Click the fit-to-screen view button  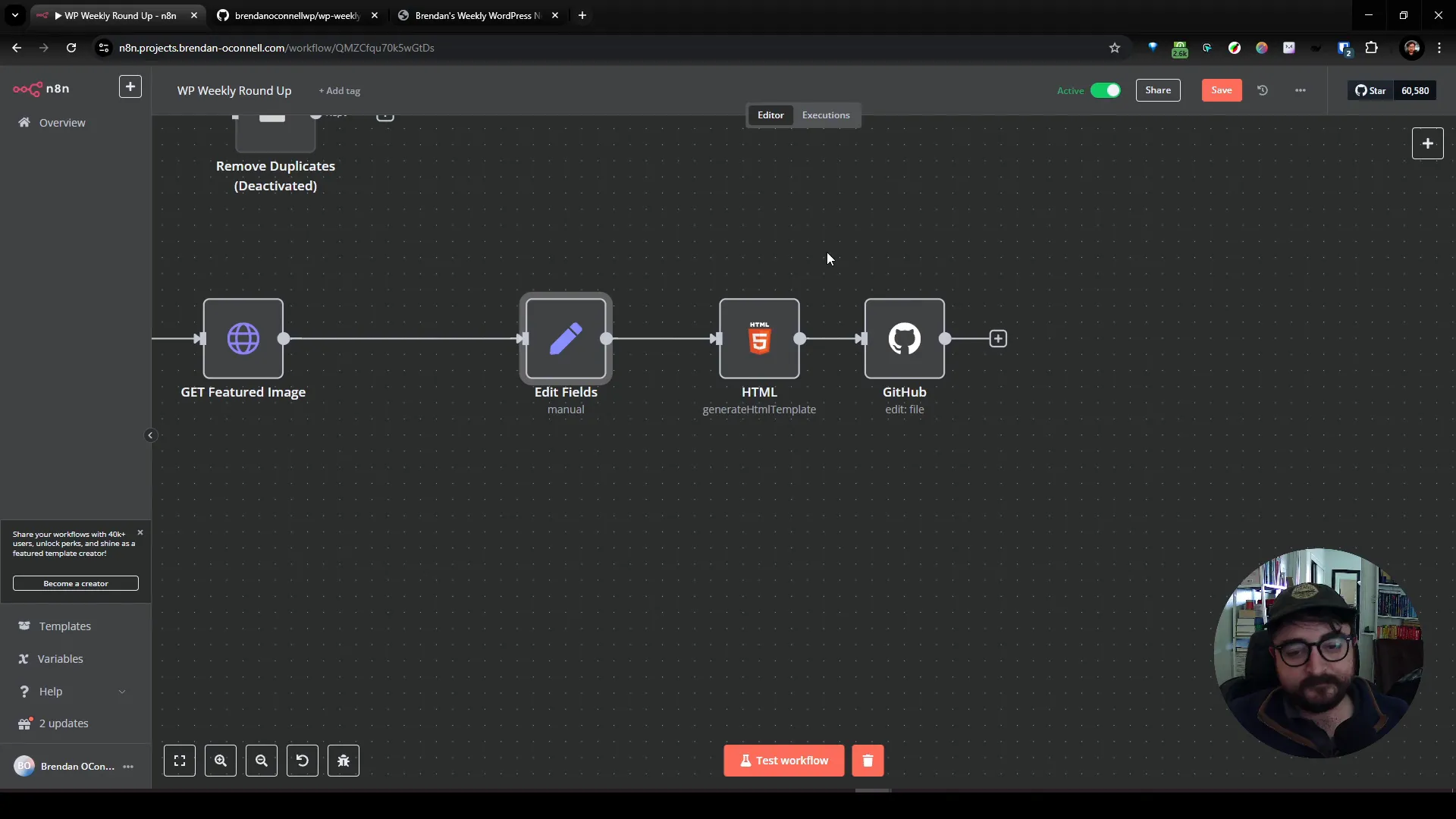[x=179, y=760]
